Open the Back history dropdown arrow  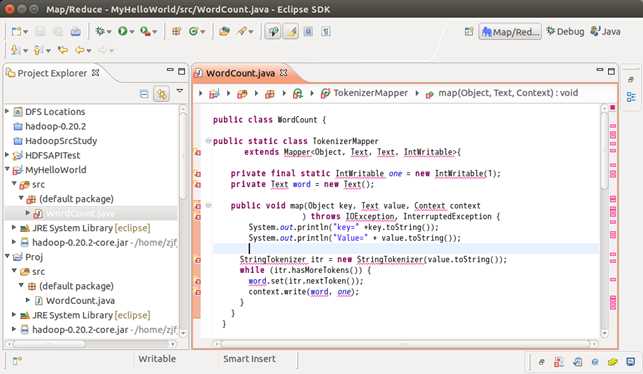89,51
